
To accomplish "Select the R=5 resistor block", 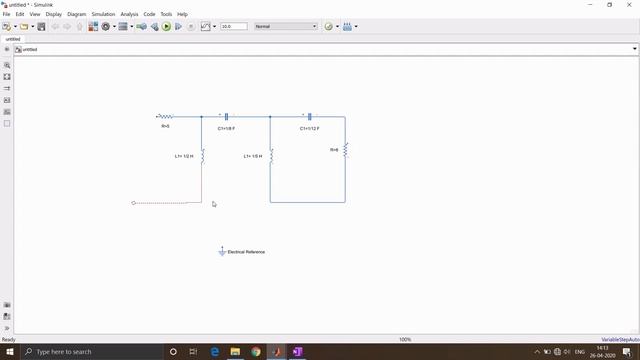I will (x=165, y=117).
